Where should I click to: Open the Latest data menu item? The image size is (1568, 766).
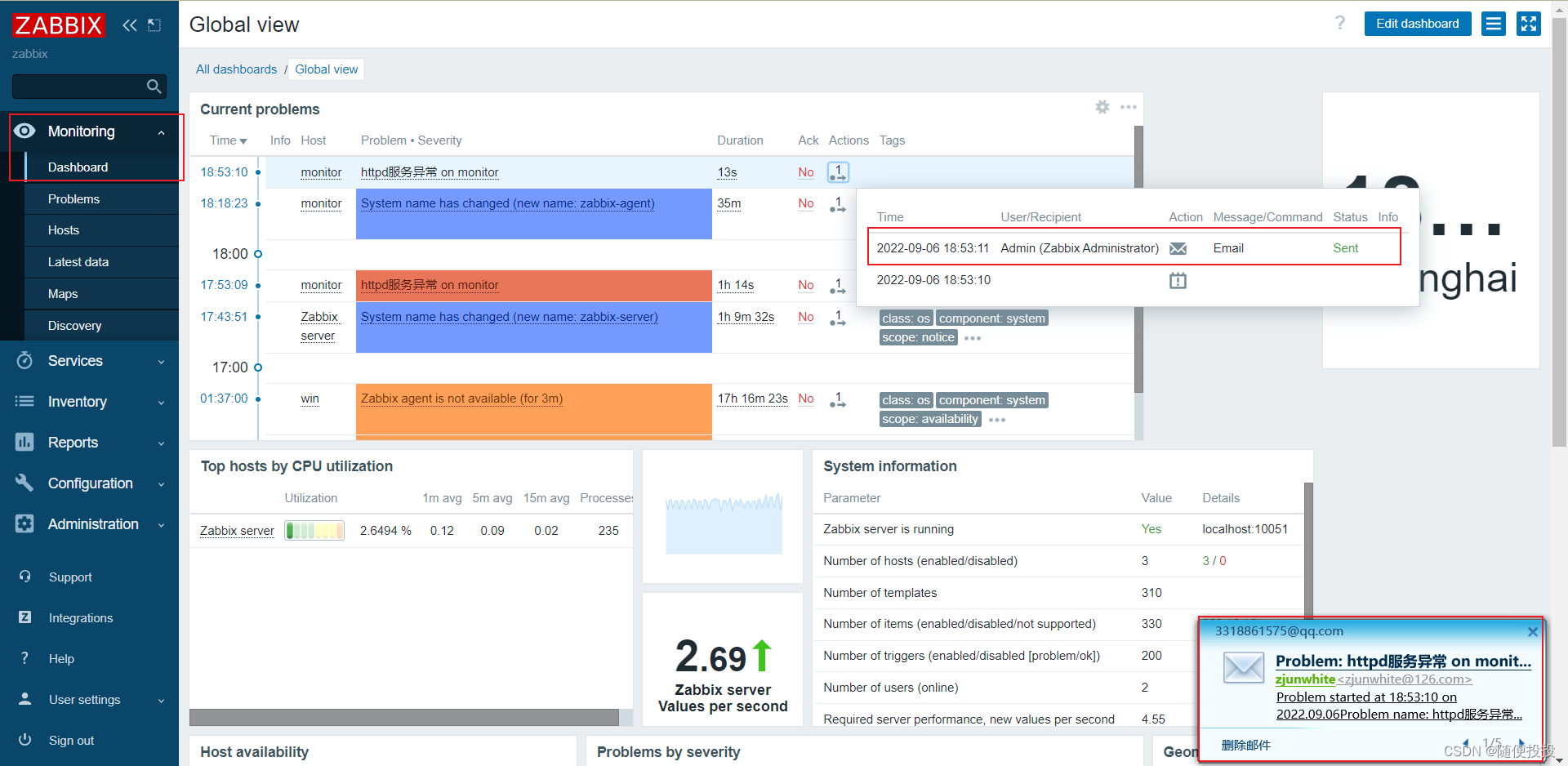click(78, 262)
